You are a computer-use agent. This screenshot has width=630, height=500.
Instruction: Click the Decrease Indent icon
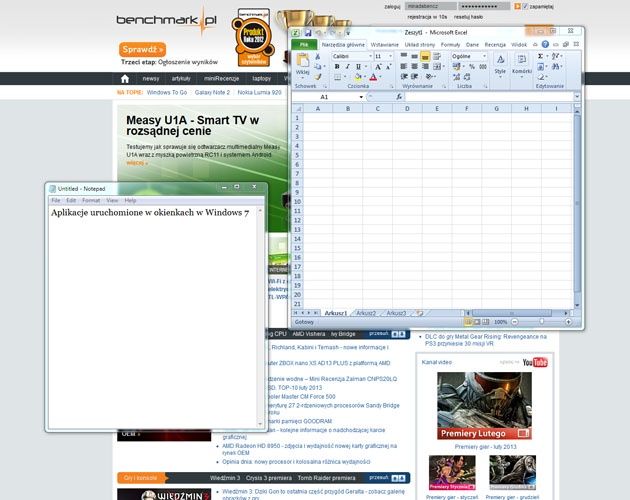pyautogui.click(x=404, y=76)
